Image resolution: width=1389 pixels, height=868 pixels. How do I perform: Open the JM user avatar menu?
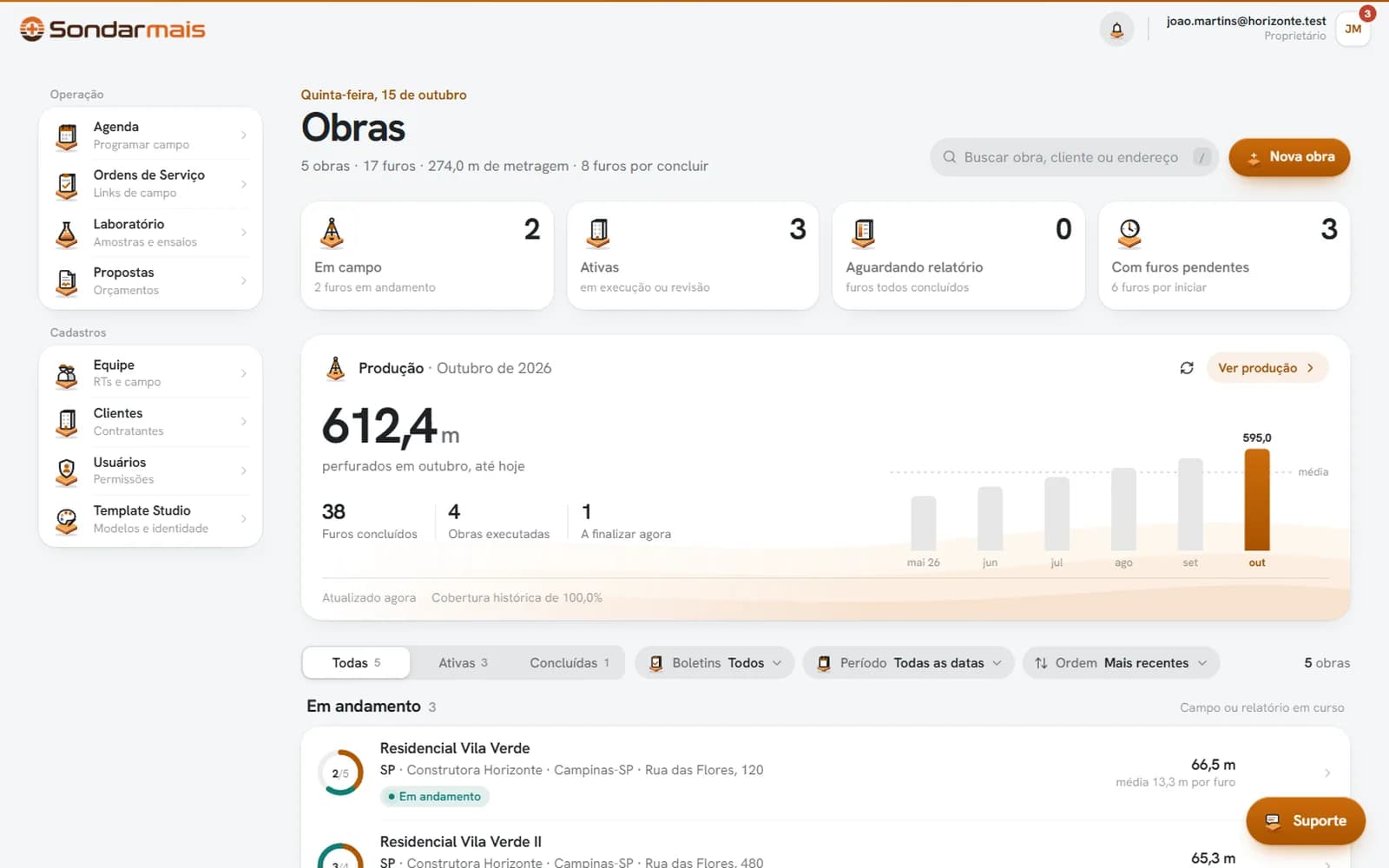click(1353, 30)
